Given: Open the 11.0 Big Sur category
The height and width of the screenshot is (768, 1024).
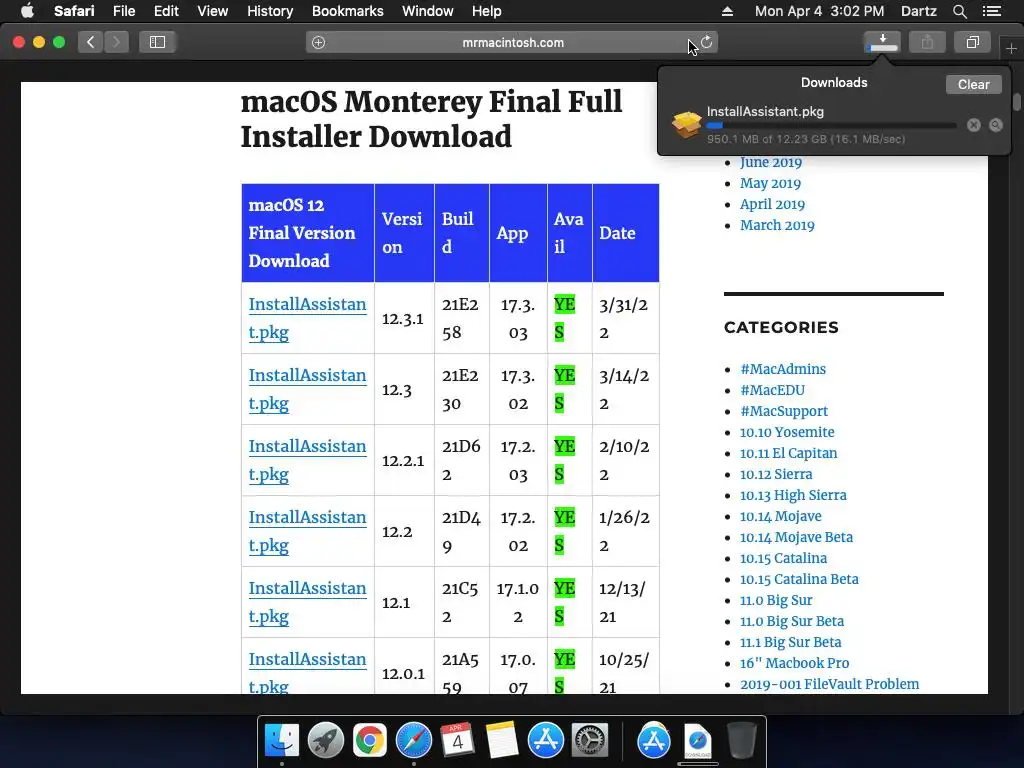Looking at the screenshot, I should [776, 600].
